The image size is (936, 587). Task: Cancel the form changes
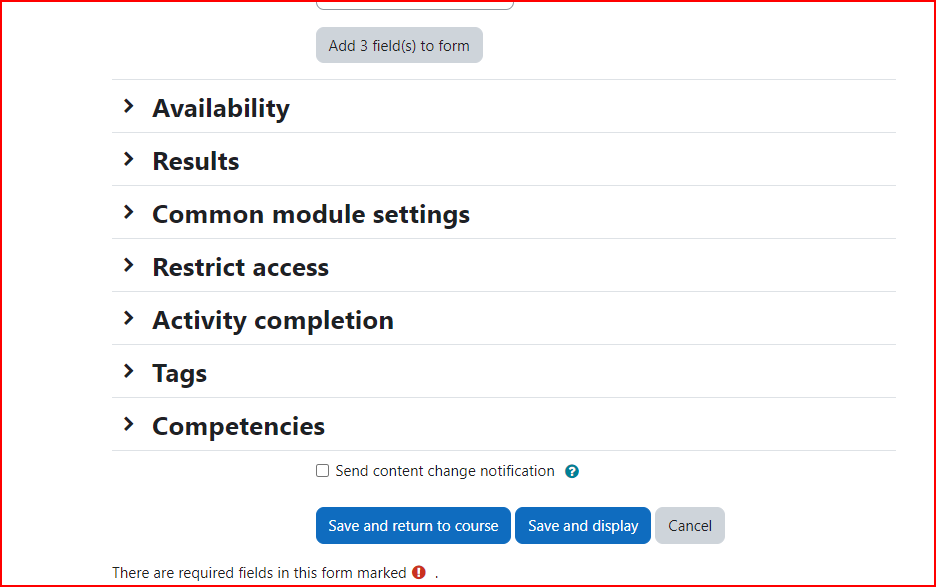[x=689, y=525]
